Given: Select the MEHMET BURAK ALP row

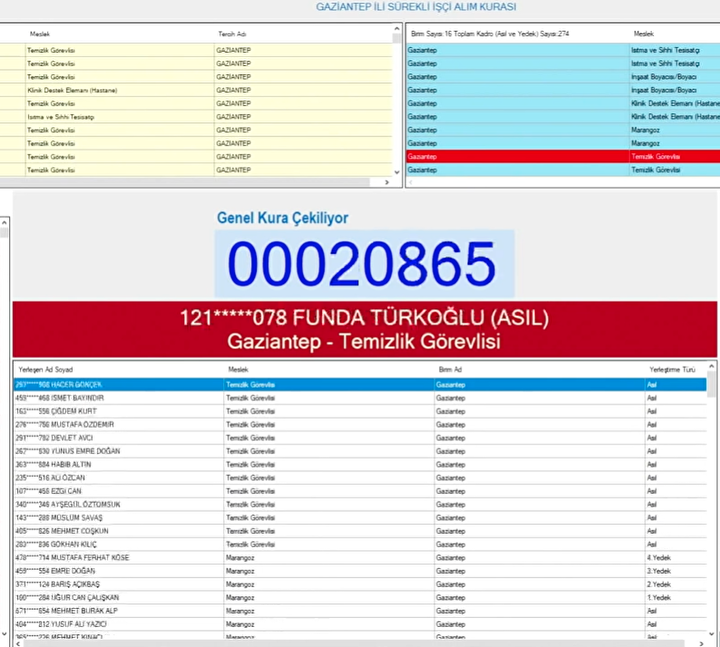Looking at the screenshot, I should click(x=360, y=611).
